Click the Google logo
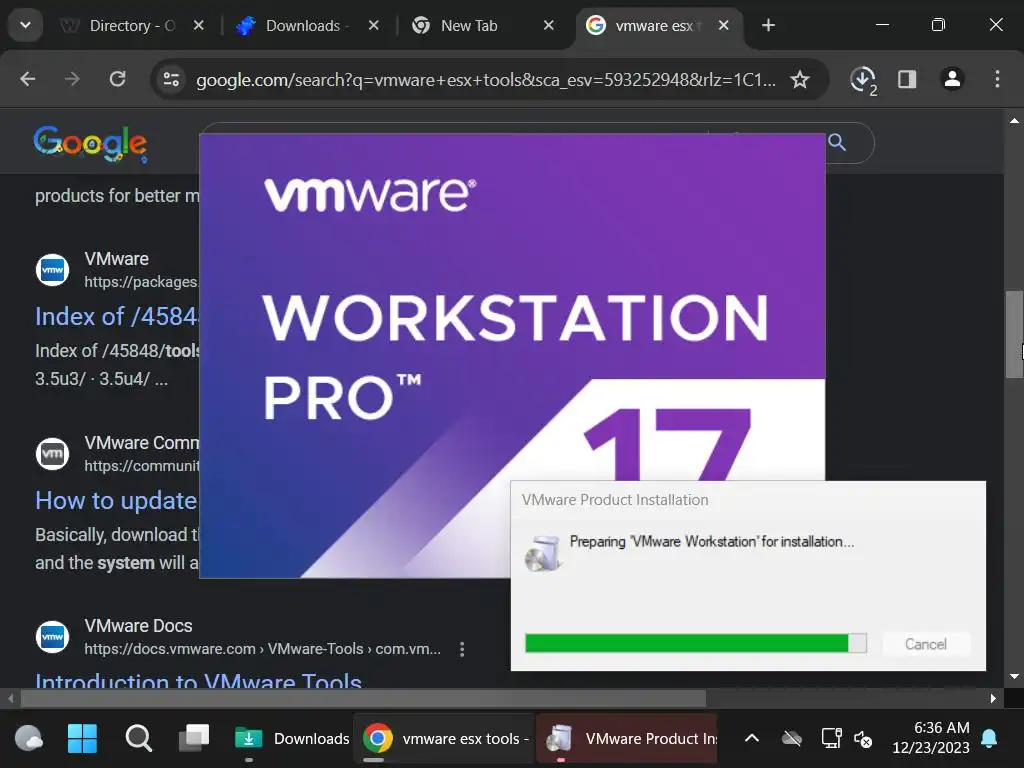This screenshot has width=1024, height=768. coord(90,143)
